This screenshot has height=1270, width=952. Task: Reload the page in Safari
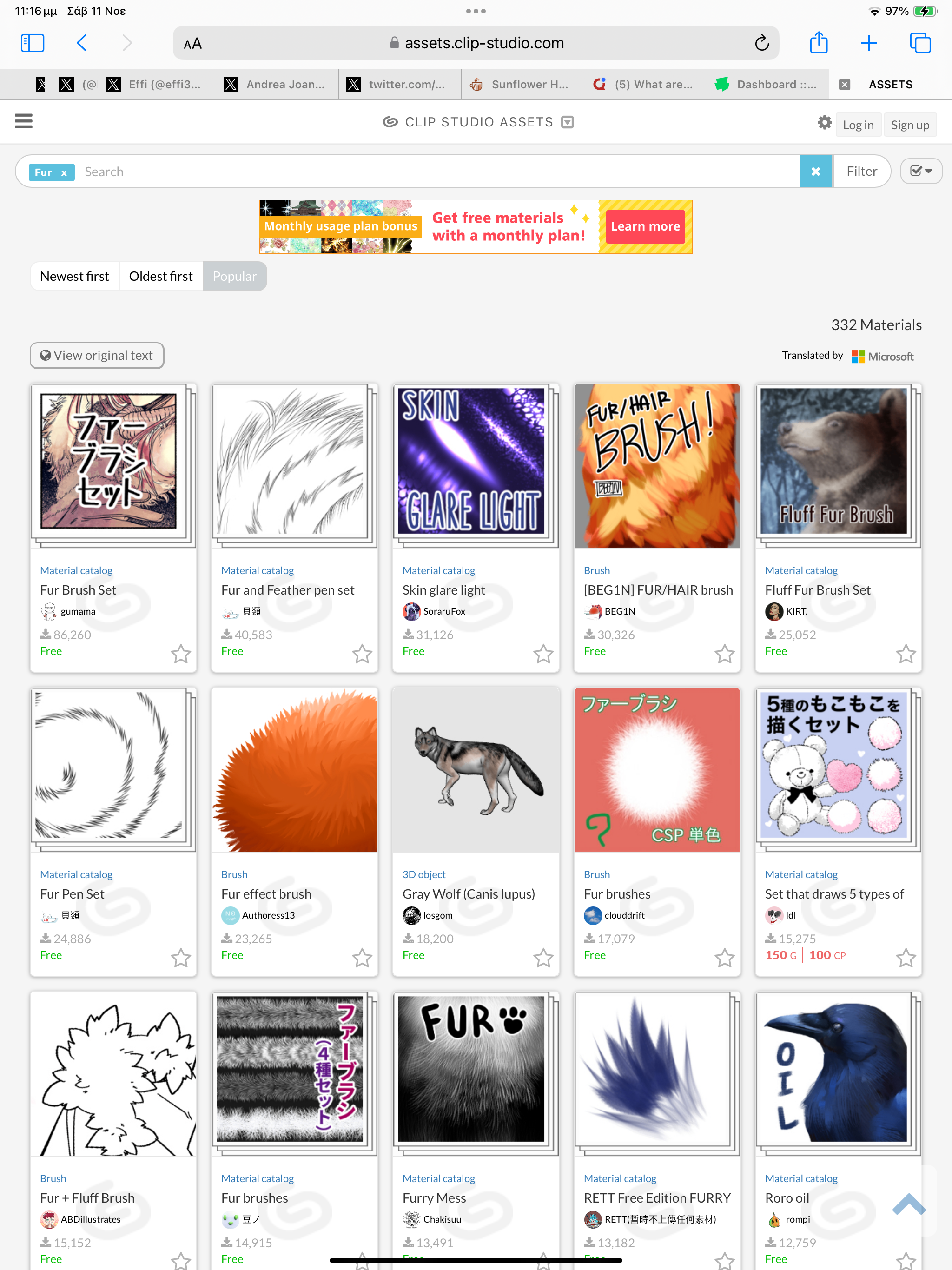(761, 43)
